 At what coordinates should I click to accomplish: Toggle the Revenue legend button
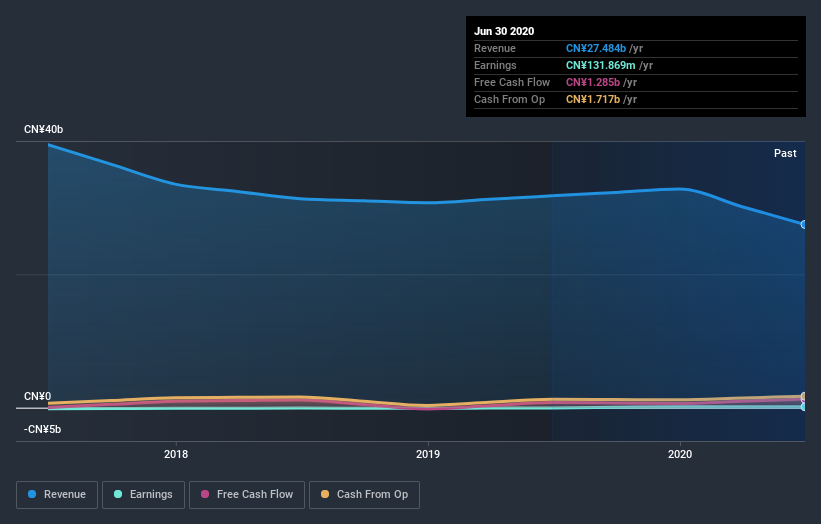point(57,495)
